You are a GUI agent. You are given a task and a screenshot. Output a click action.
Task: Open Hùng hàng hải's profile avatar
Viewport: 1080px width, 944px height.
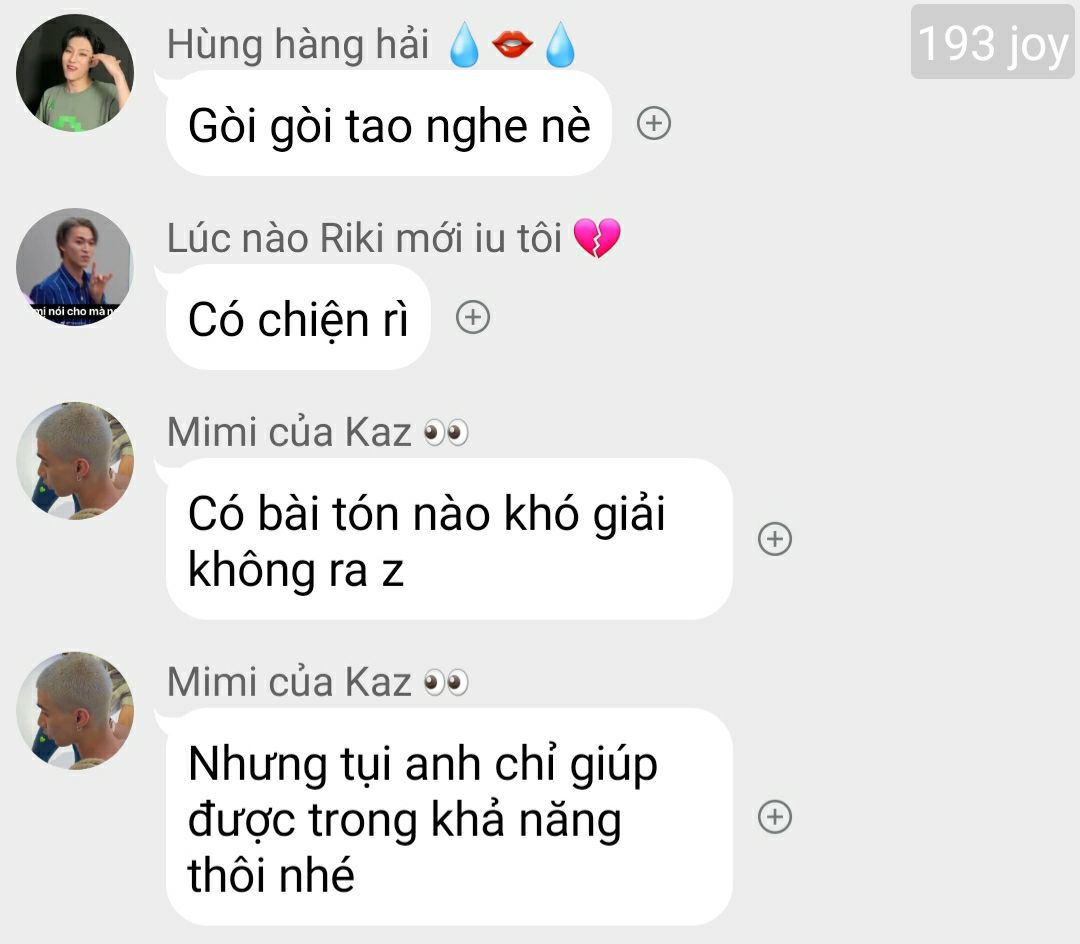(x=75, y=73)
